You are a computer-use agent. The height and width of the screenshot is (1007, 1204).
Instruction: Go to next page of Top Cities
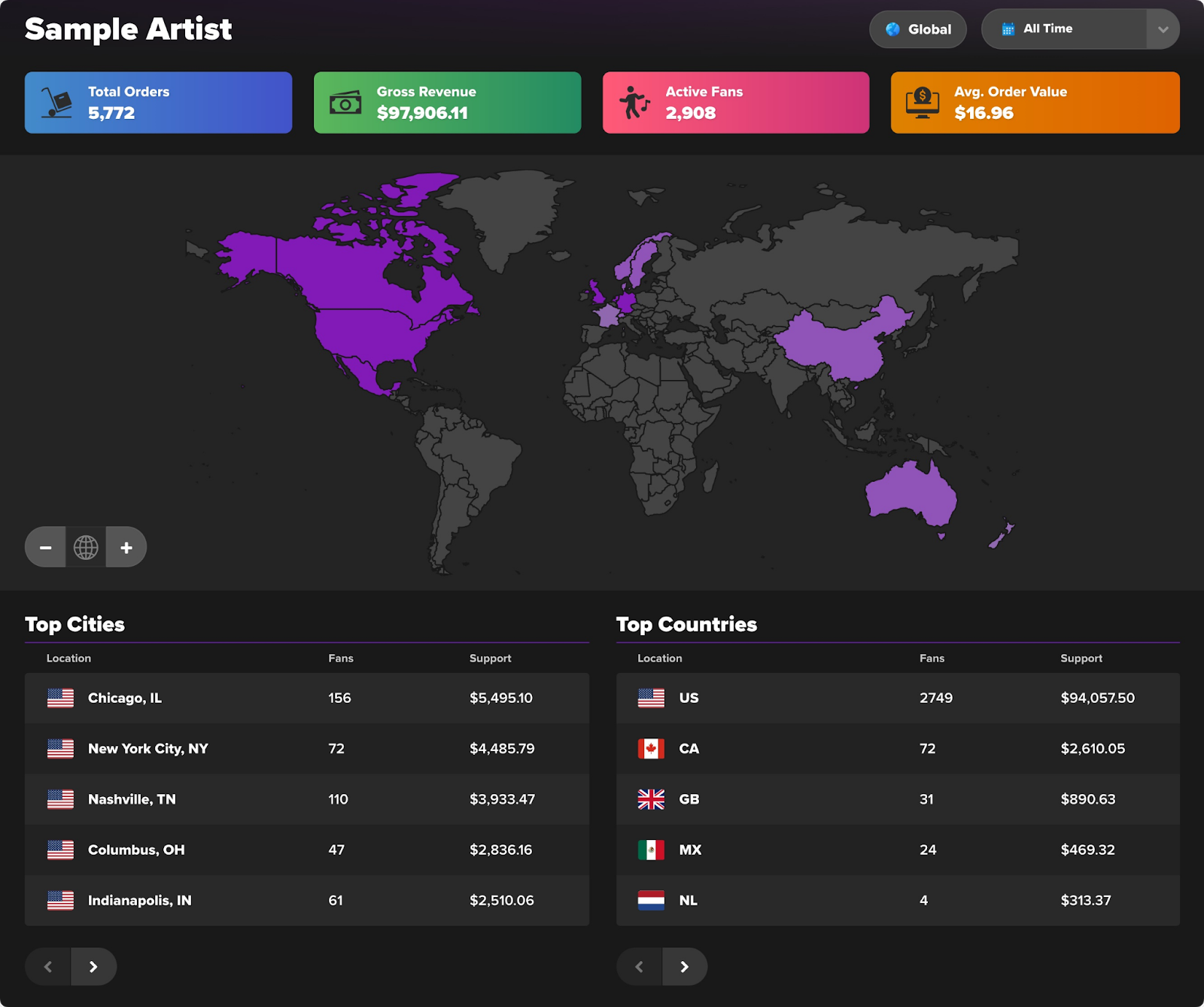point(93,966)
